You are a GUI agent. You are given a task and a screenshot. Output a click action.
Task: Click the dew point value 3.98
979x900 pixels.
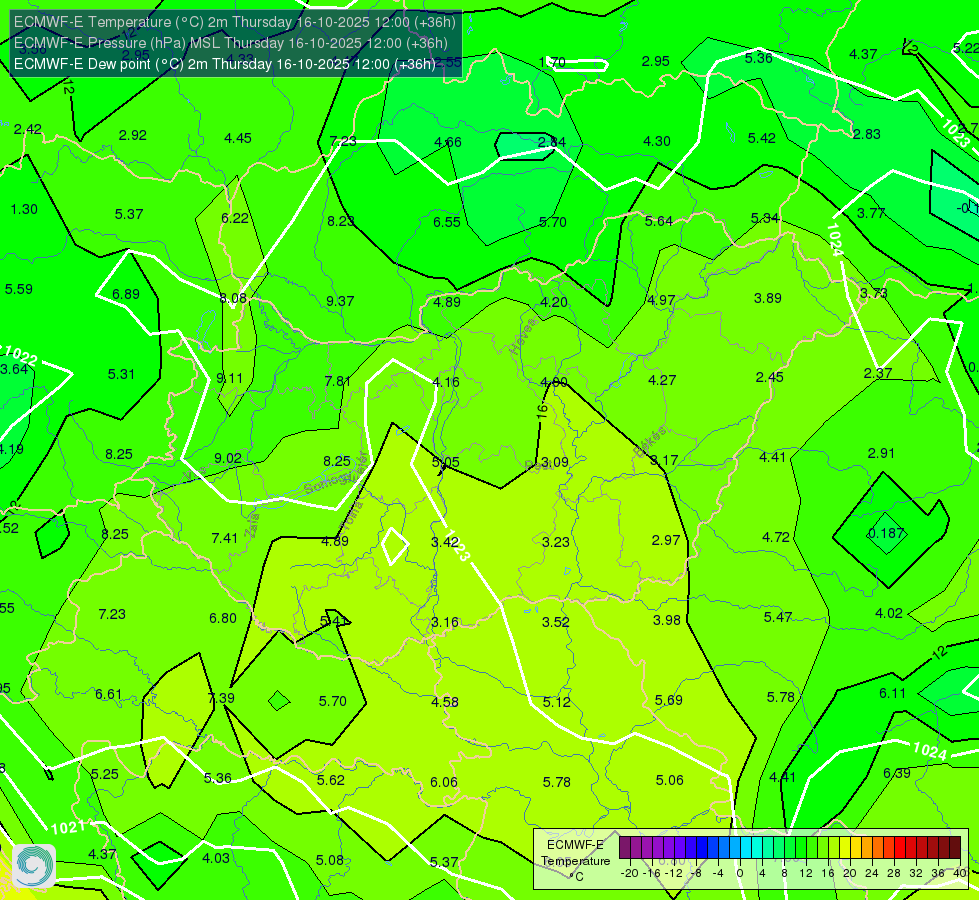tap(667, 620)
